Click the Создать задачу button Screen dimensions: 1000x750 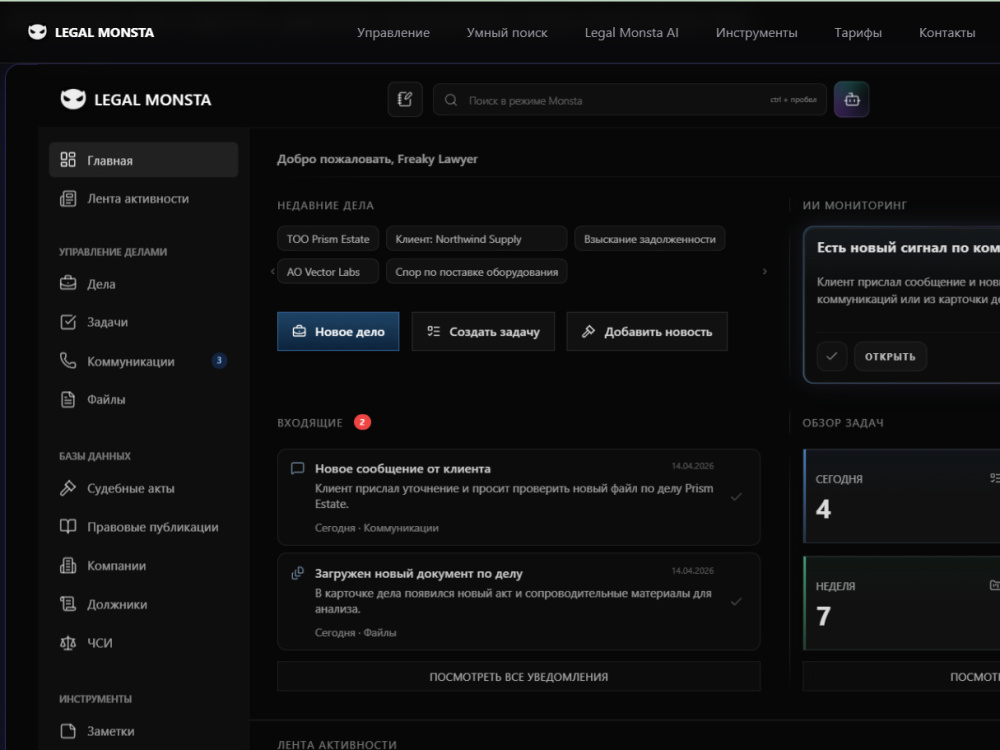[x=483, y=331]
